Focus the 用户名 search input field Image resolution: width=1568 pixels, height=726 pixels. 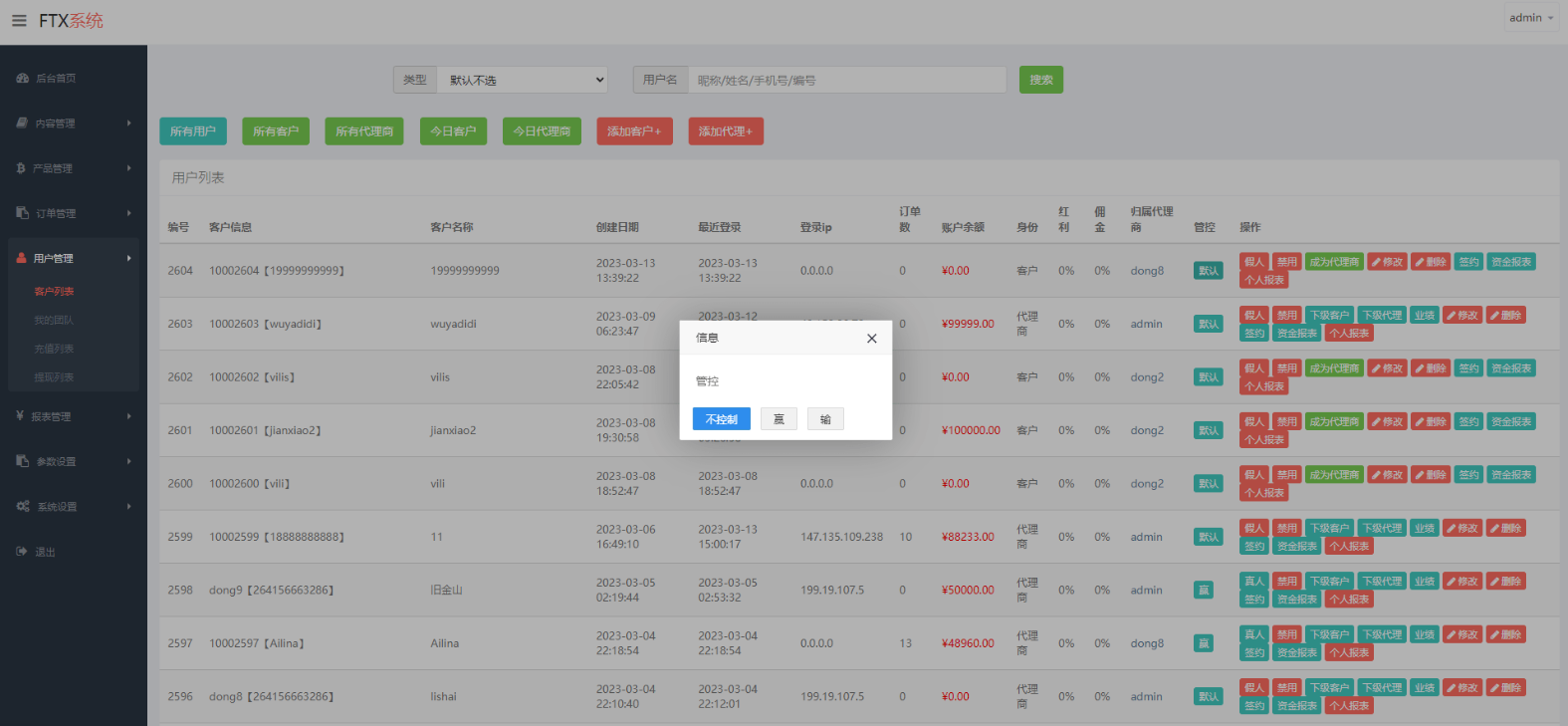(x=847, y=80)
